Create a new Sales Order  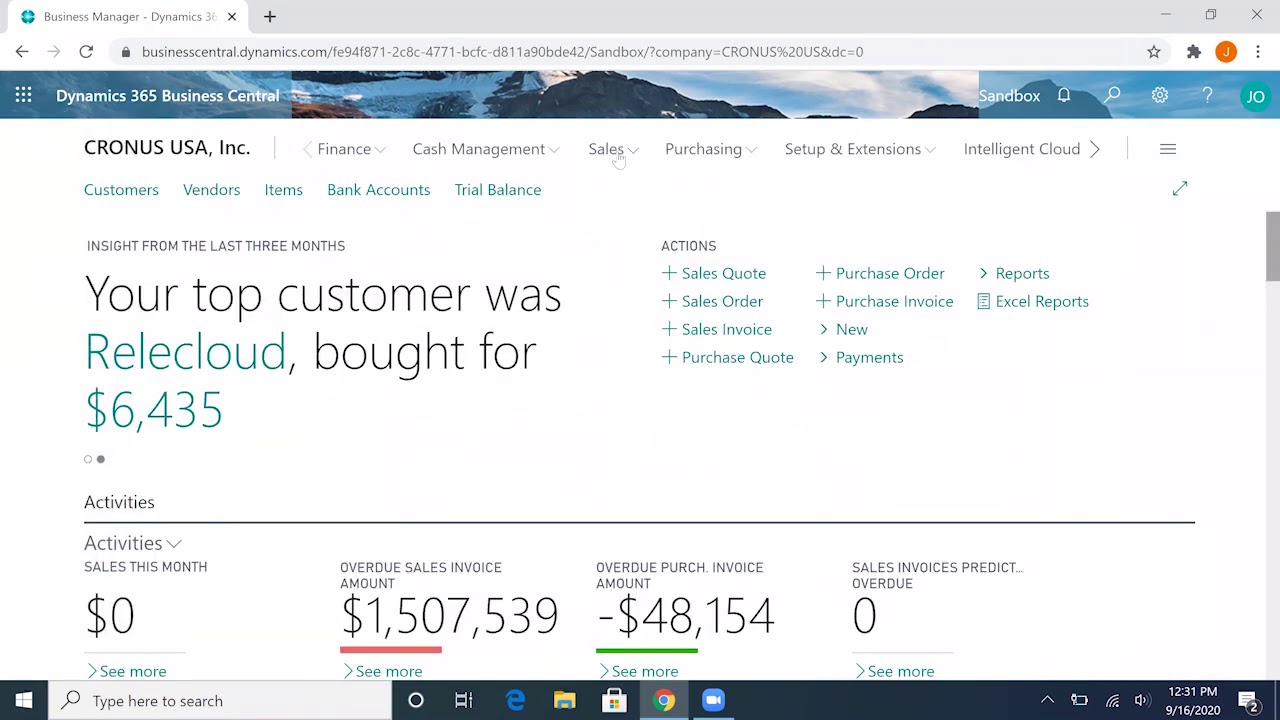coord(712,301)
